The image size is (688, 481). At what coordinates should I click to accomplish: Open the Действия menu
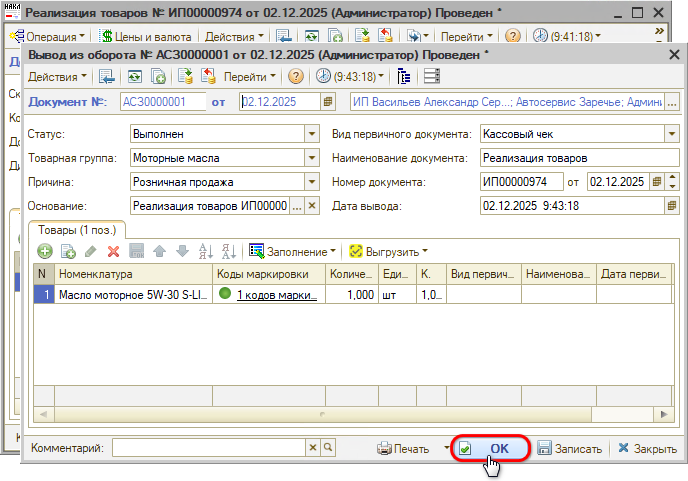click(57, 76)
